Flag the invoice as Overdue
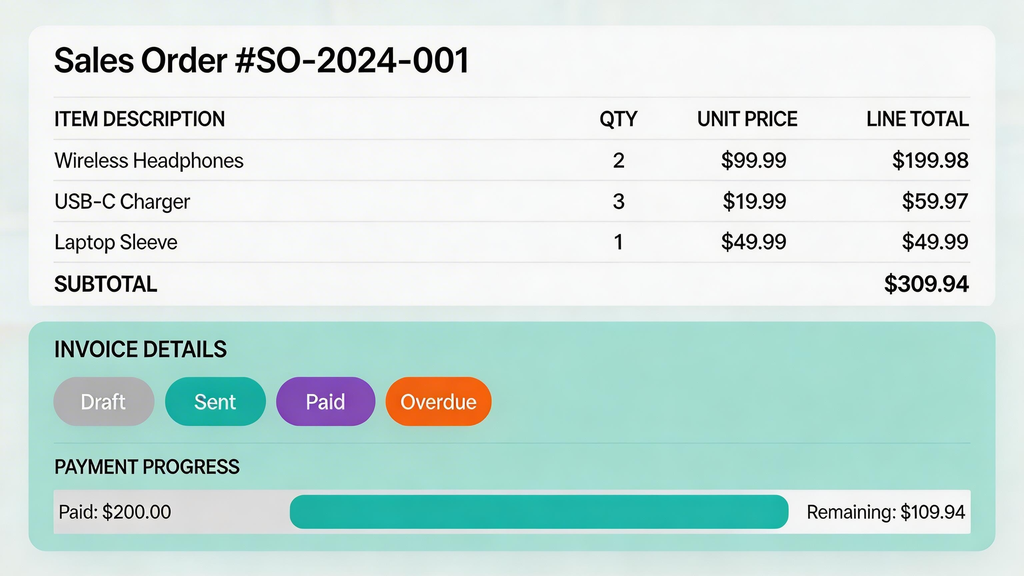 [438, 401]
